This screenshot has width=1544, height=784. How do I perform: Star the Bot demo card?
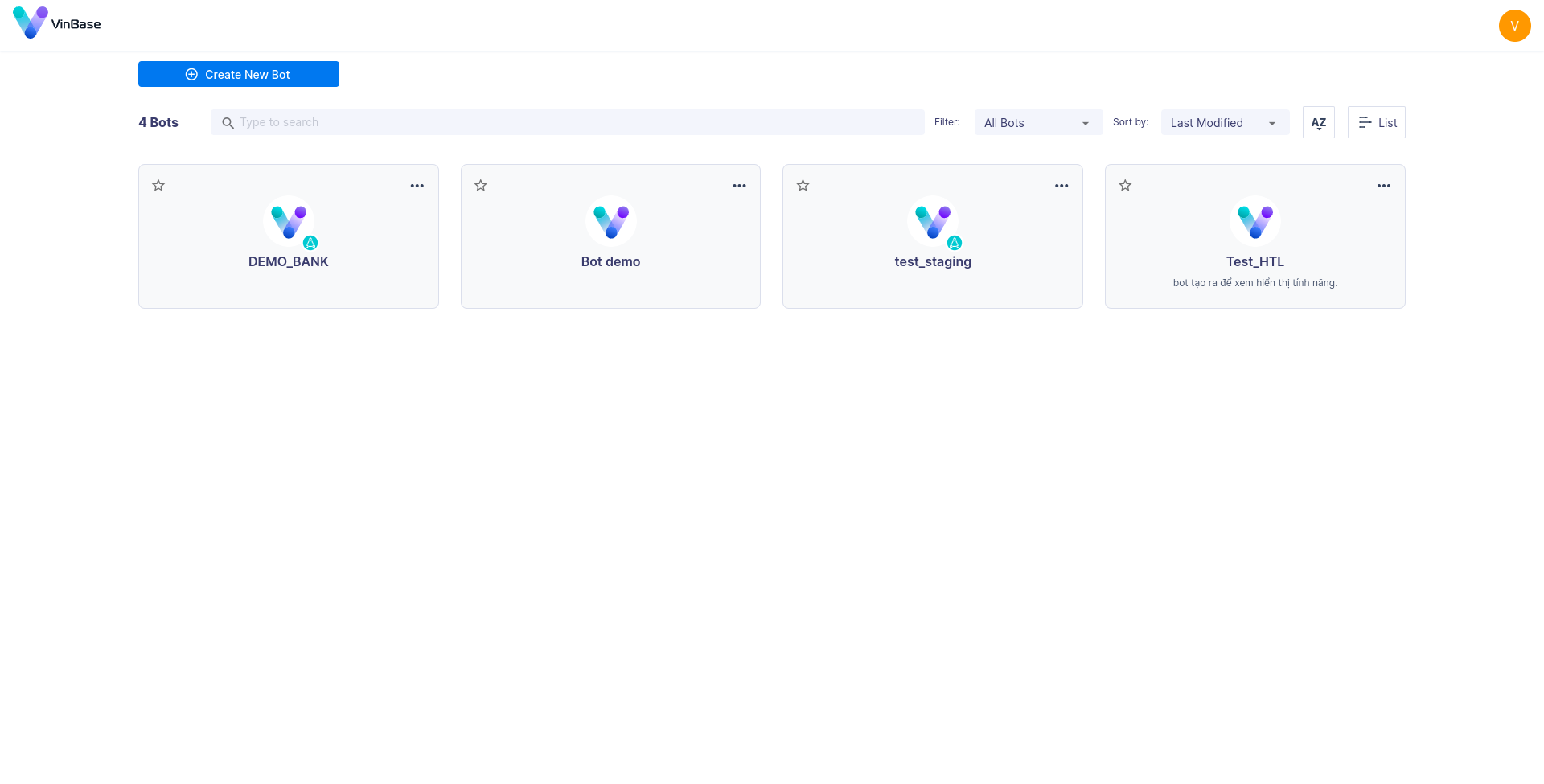pos(481,186)
